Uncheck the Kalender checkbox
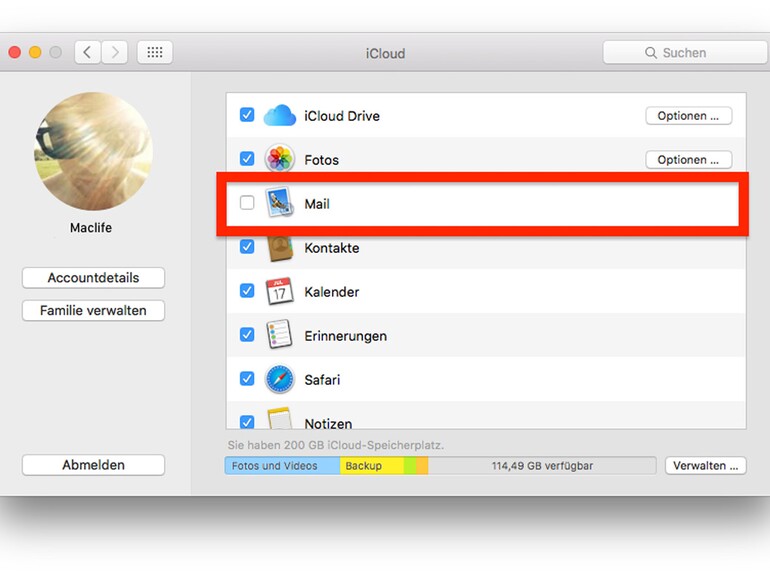The image size is (770, 578). tap(247, 291)
